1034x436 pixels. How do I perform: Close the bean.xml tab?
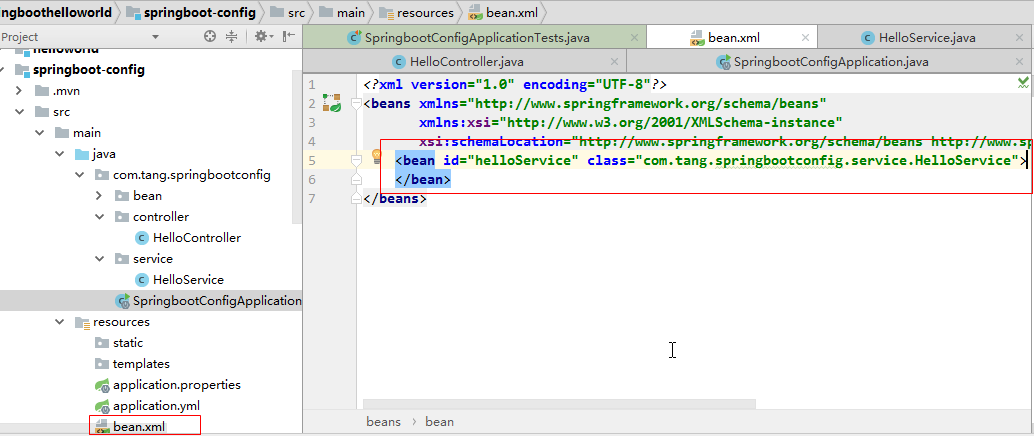pyautogui.click(x=805, y=38)
